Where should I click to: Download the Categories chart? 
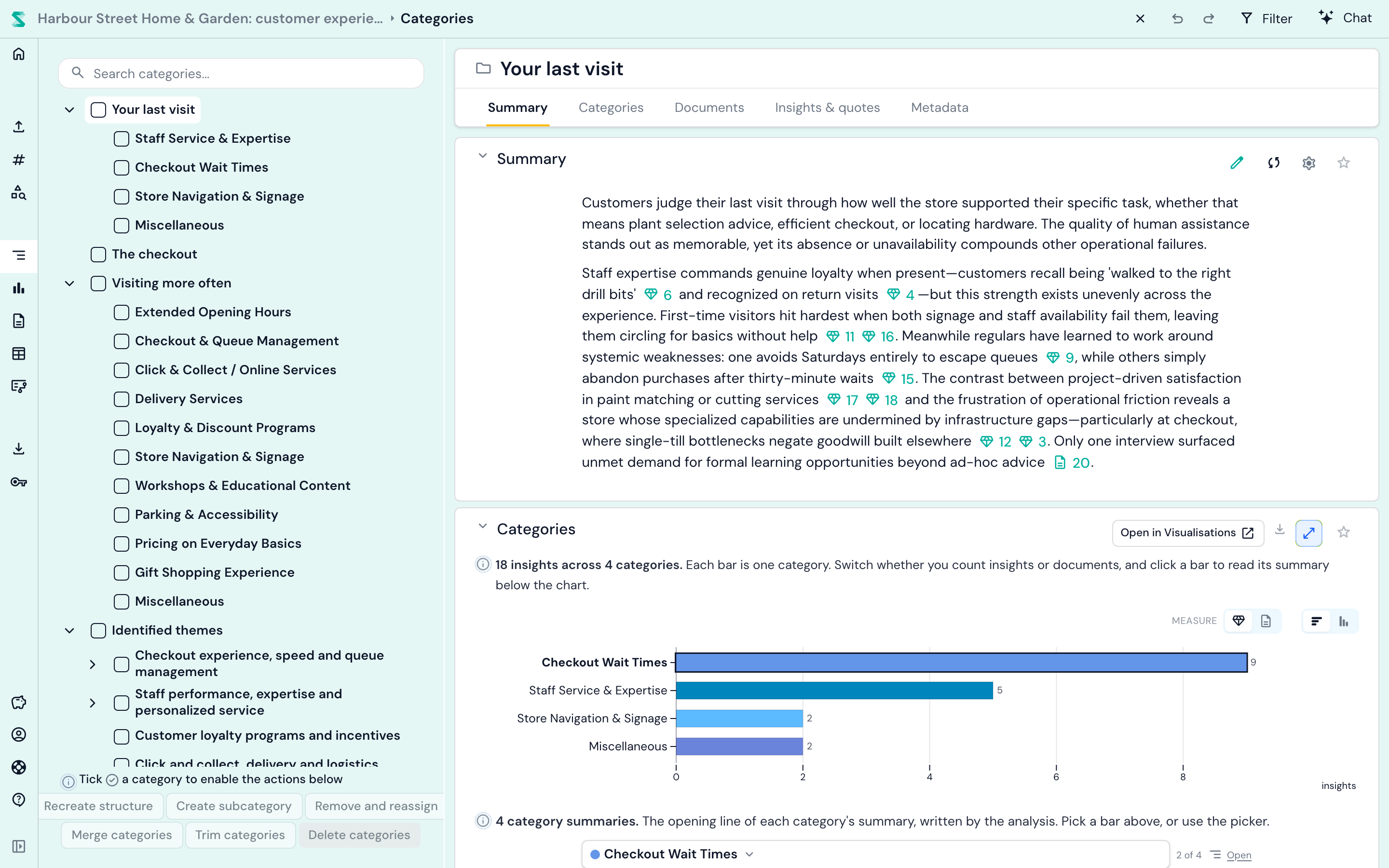point(1280,530)
